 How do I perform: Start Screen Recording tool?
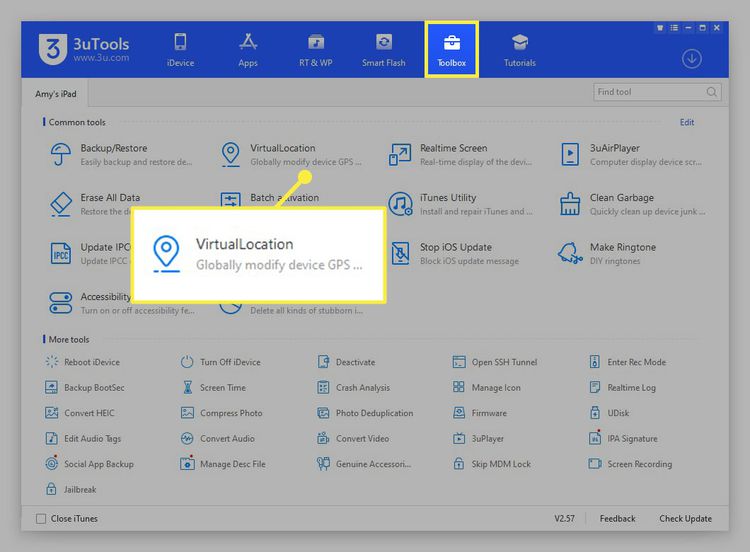[x=630, y=464]
